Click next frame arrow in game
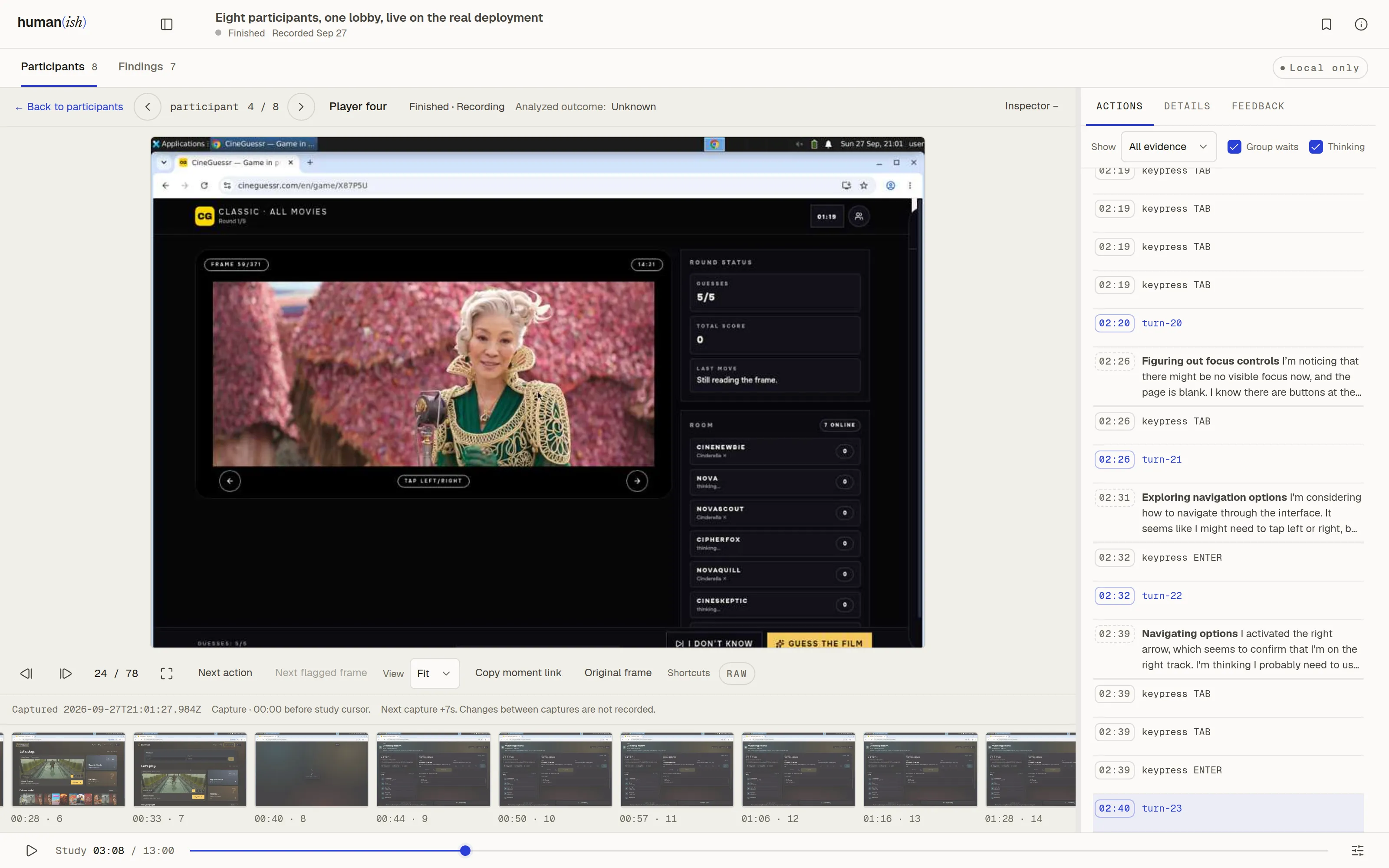This screenshot has height=868, width=1389. (x=636, y=481)
